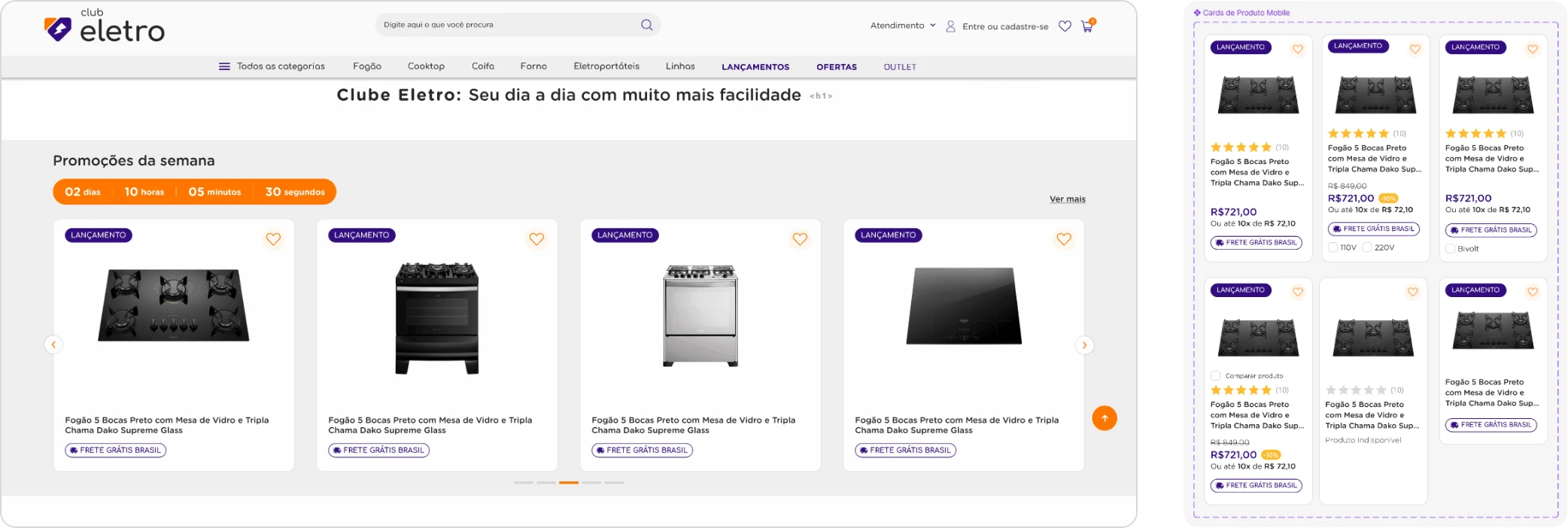Tick the 220V voltage checkbox
This screenshot has width=1568, height=528.
point(1367,247)
